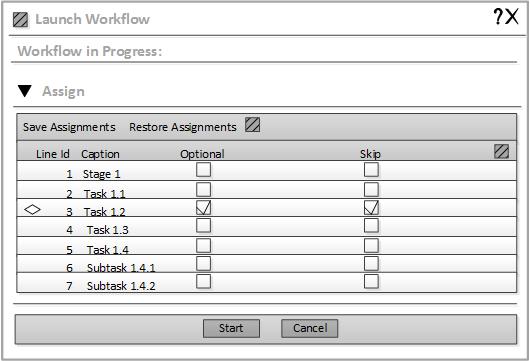This screenshot has height=361, width=530.
Task: Click hatched icon at right of column header
Action: point(501,151)
